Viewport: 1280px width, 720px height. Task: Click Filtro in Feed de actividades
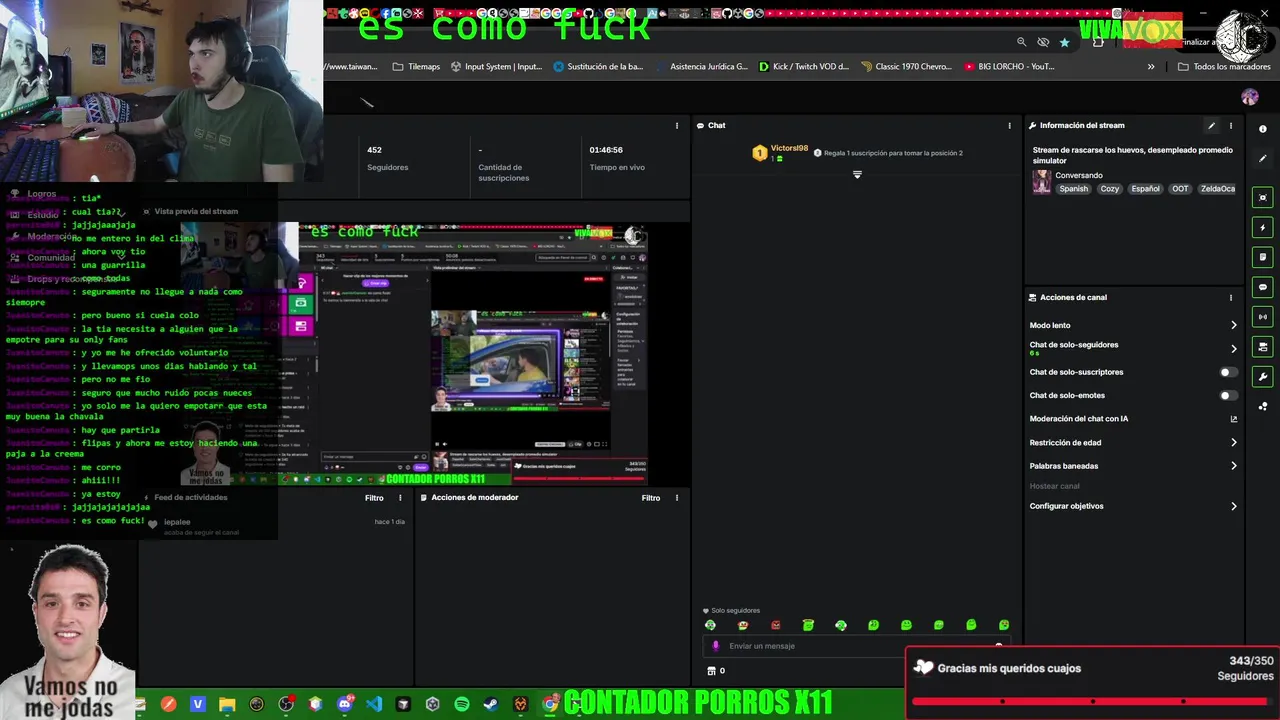click(x=374, y=498)
